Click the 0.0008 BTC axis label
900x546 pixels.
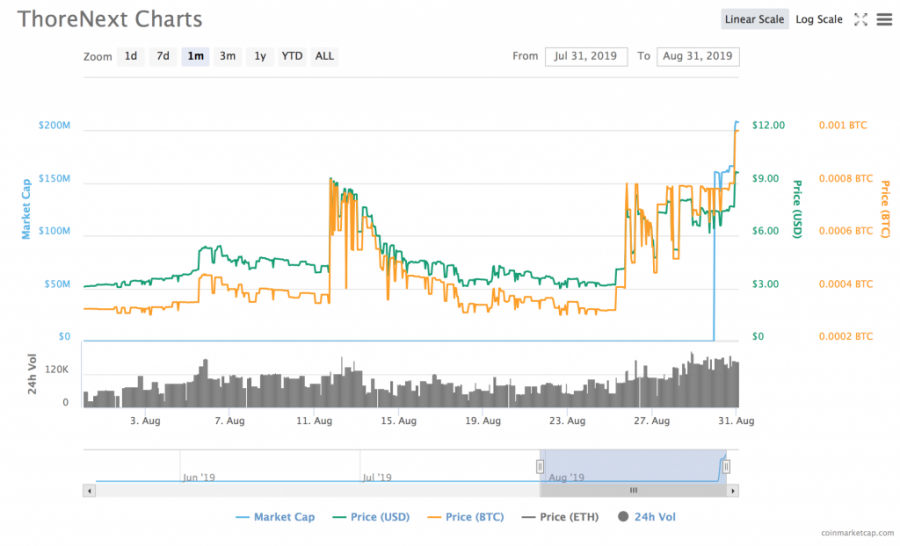tap(845, 179)
